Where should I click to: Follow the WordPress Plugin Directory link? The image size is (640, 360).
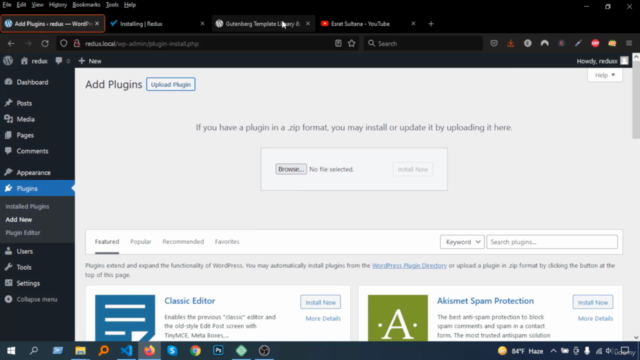(x=409, y=265)
